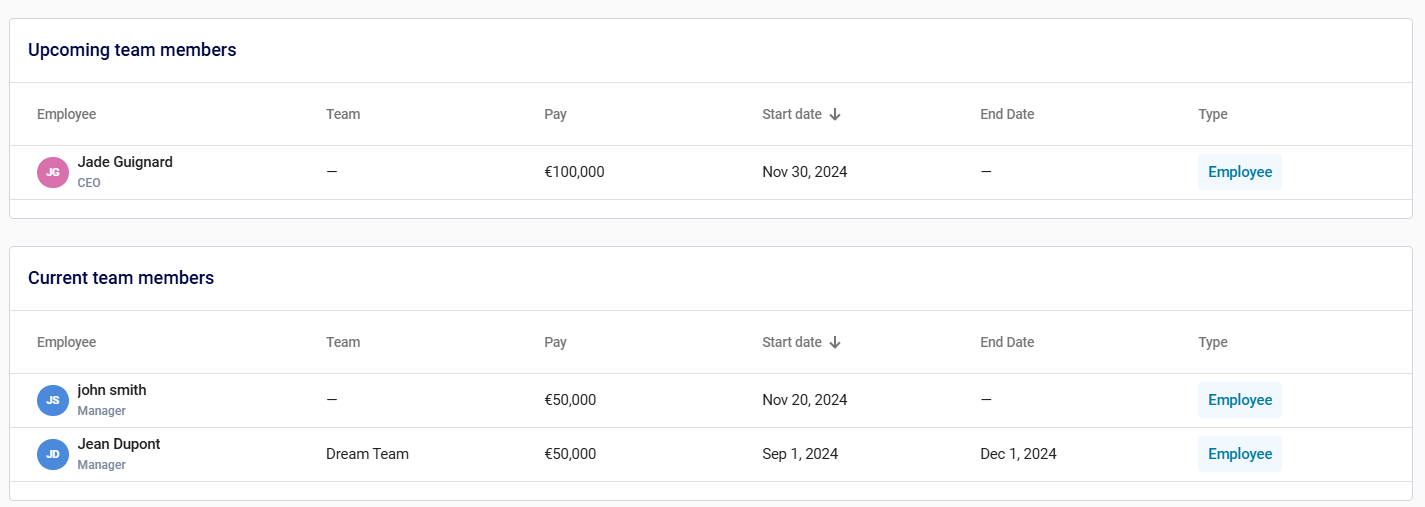1425x507 pixels.
Task: Click the Employee type badge for Jade Guignard
Action: (1239, 172)
